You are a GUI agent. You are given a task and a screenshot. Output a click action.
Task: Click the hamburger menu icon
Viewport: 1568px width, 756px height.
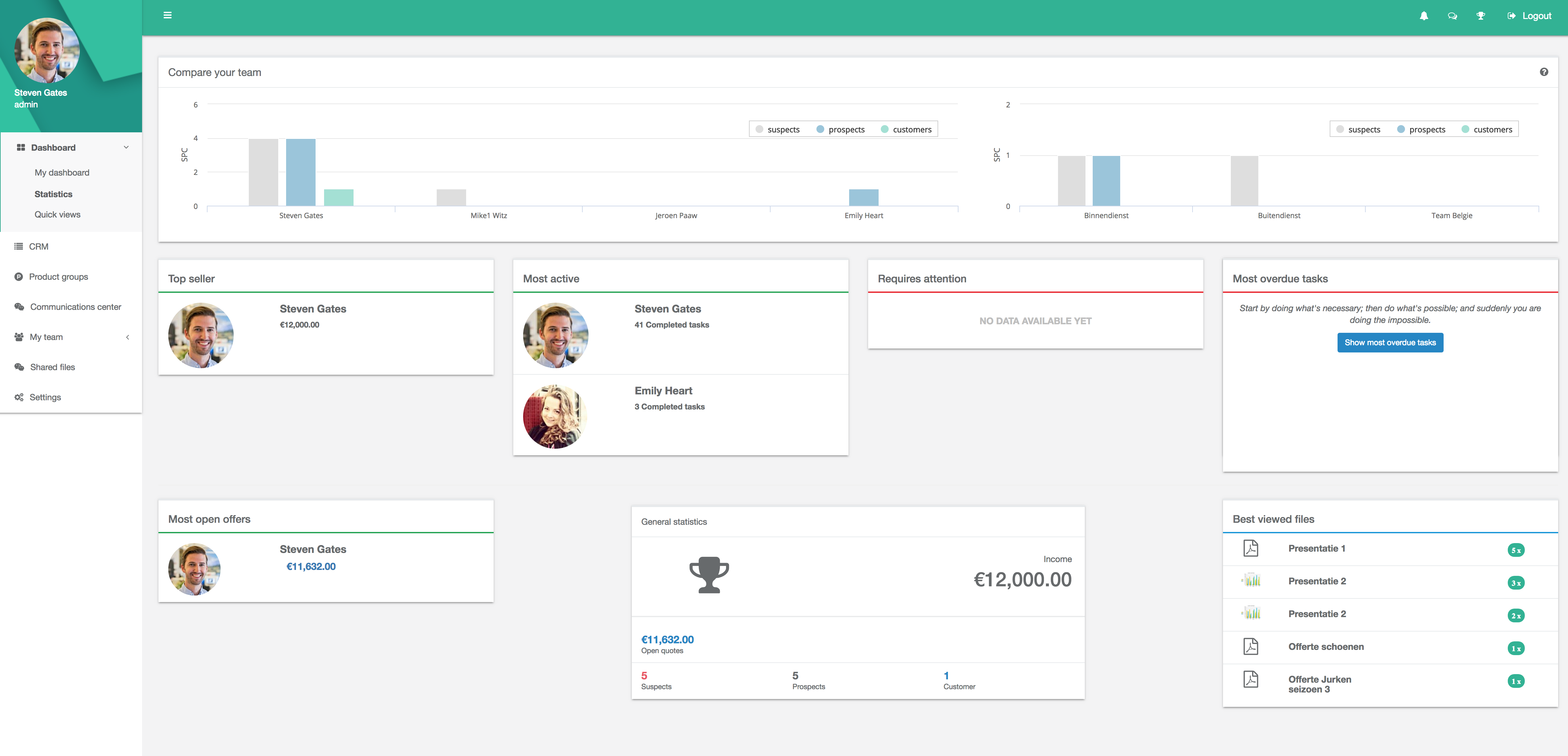tap(167, 15)
